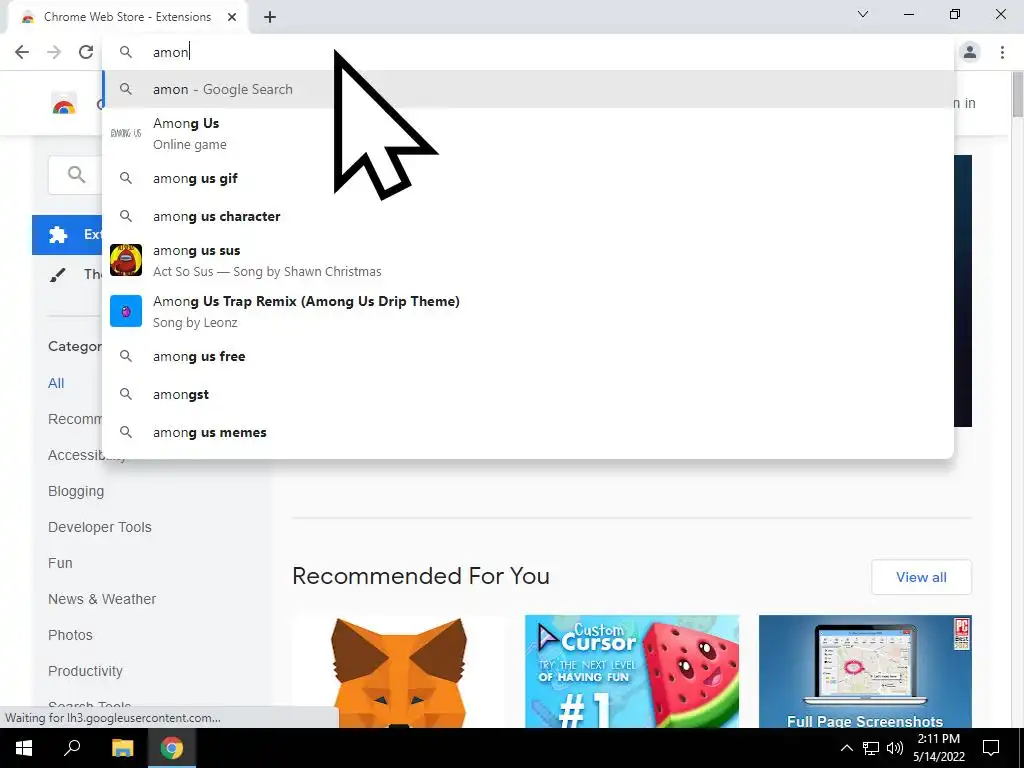Open the notification center icon

(991, 748)
